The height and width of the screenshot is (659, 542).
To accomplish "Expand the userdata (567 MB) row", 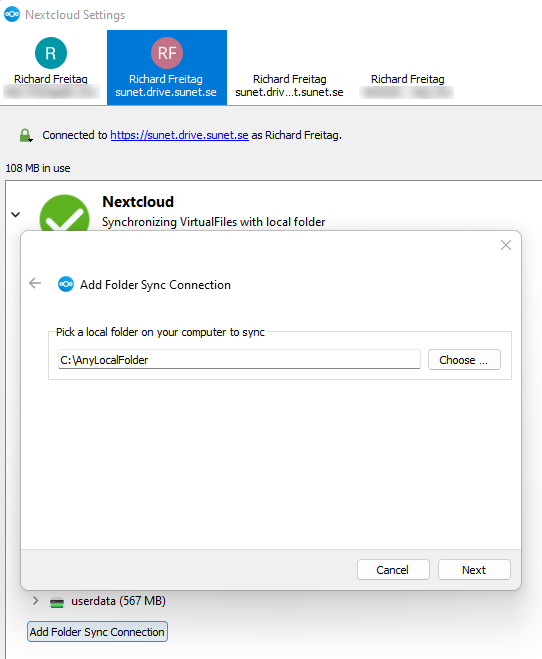I will (x=36, y=601).
